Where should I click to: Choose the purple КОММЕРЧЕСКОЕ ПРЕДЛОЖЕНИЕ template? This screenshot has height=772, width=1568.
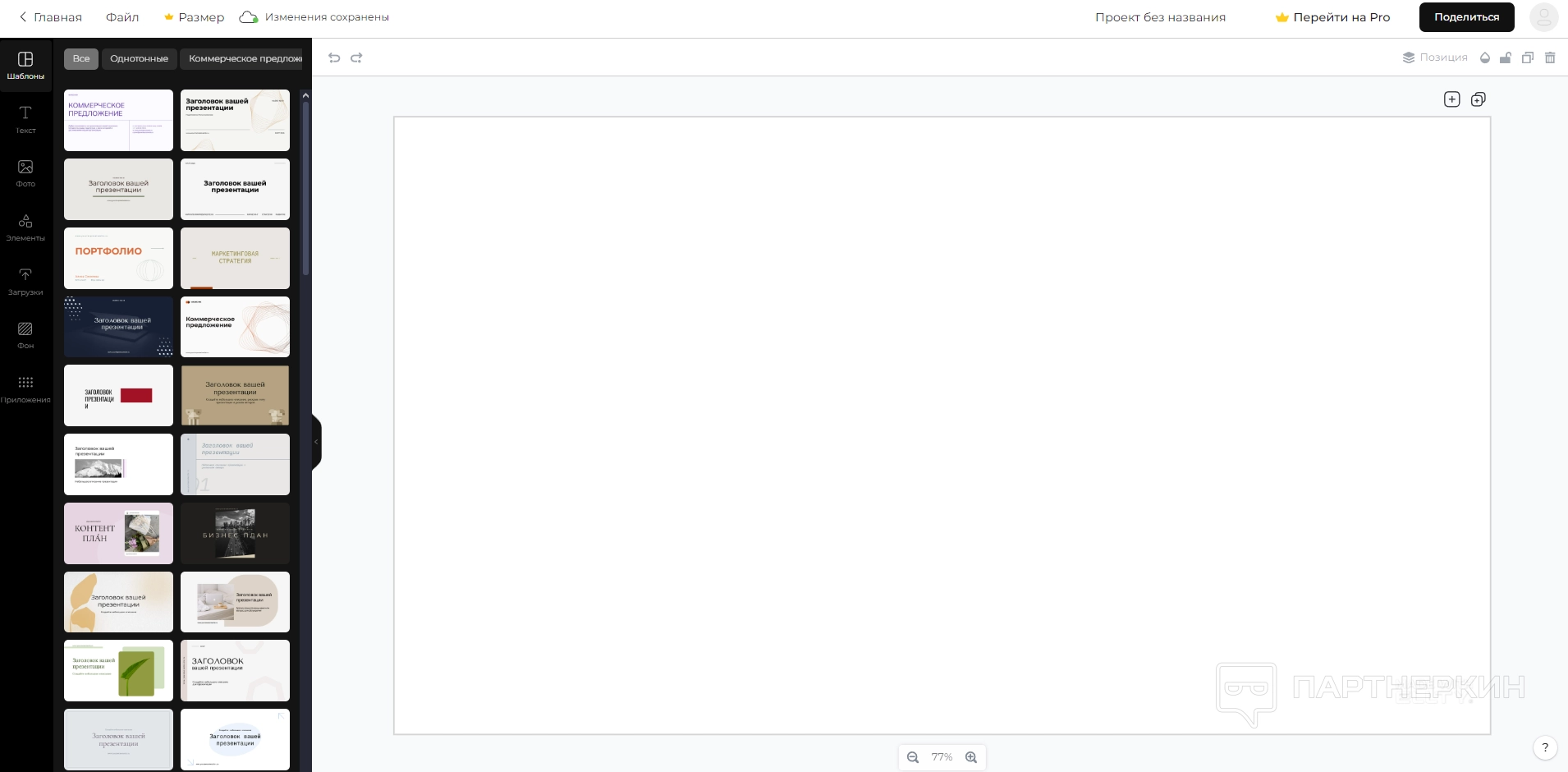pyautogui.click(x=118, y=120)
